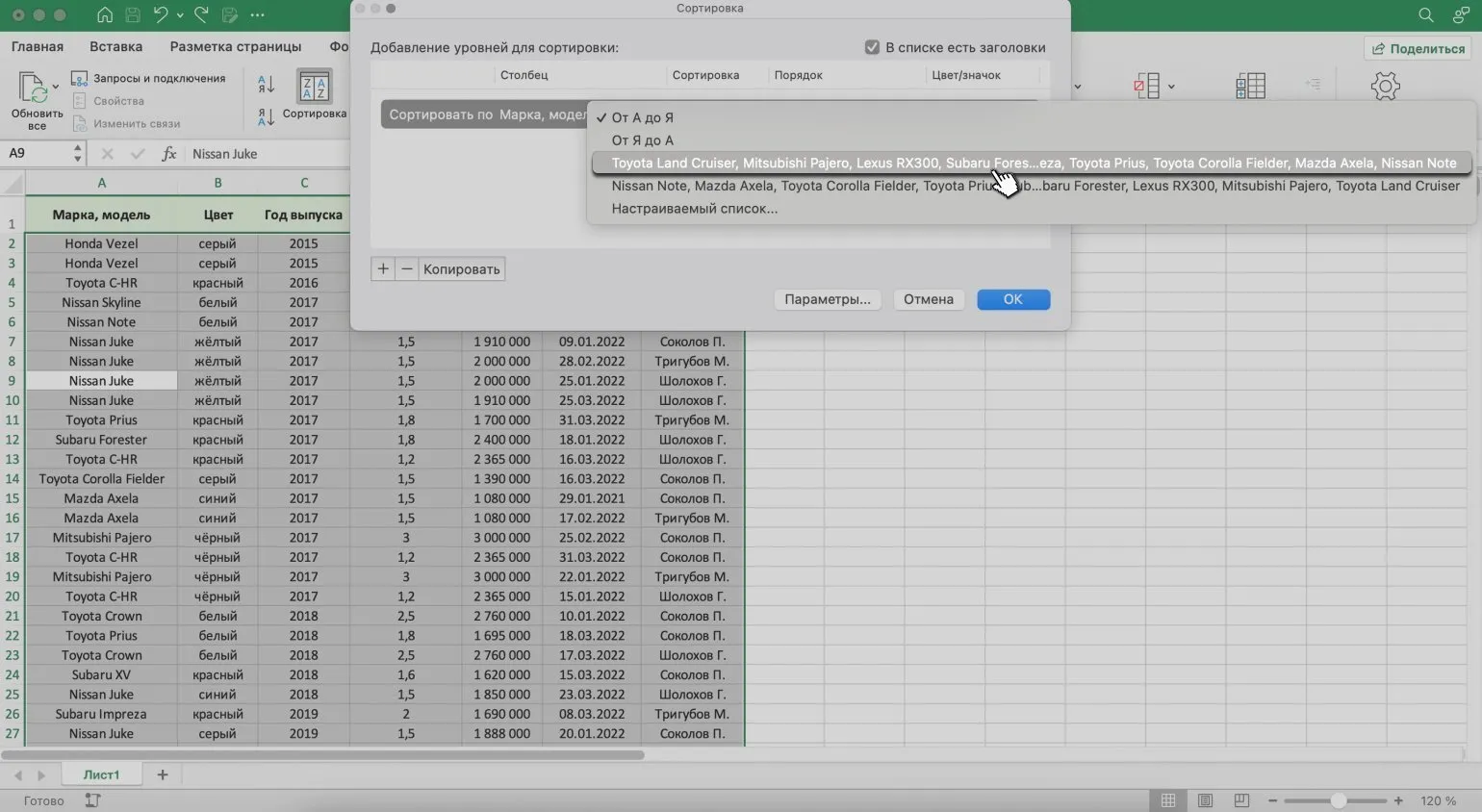Click the zoom slider handle

(x=1338, y=800)
